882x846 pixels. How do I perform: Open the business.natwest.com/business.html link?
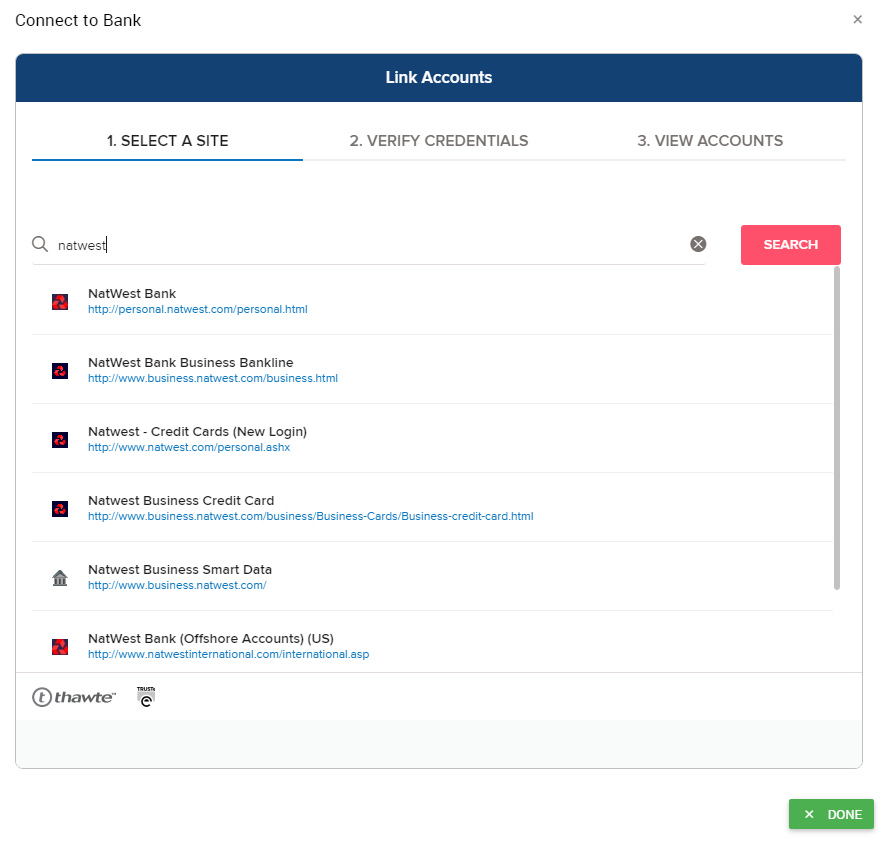click(x=213, y=379)
